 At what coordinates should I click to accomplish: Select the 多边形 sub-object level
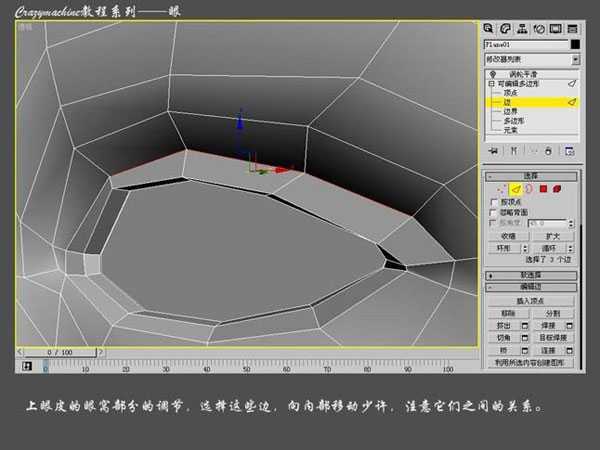(514, 121)
